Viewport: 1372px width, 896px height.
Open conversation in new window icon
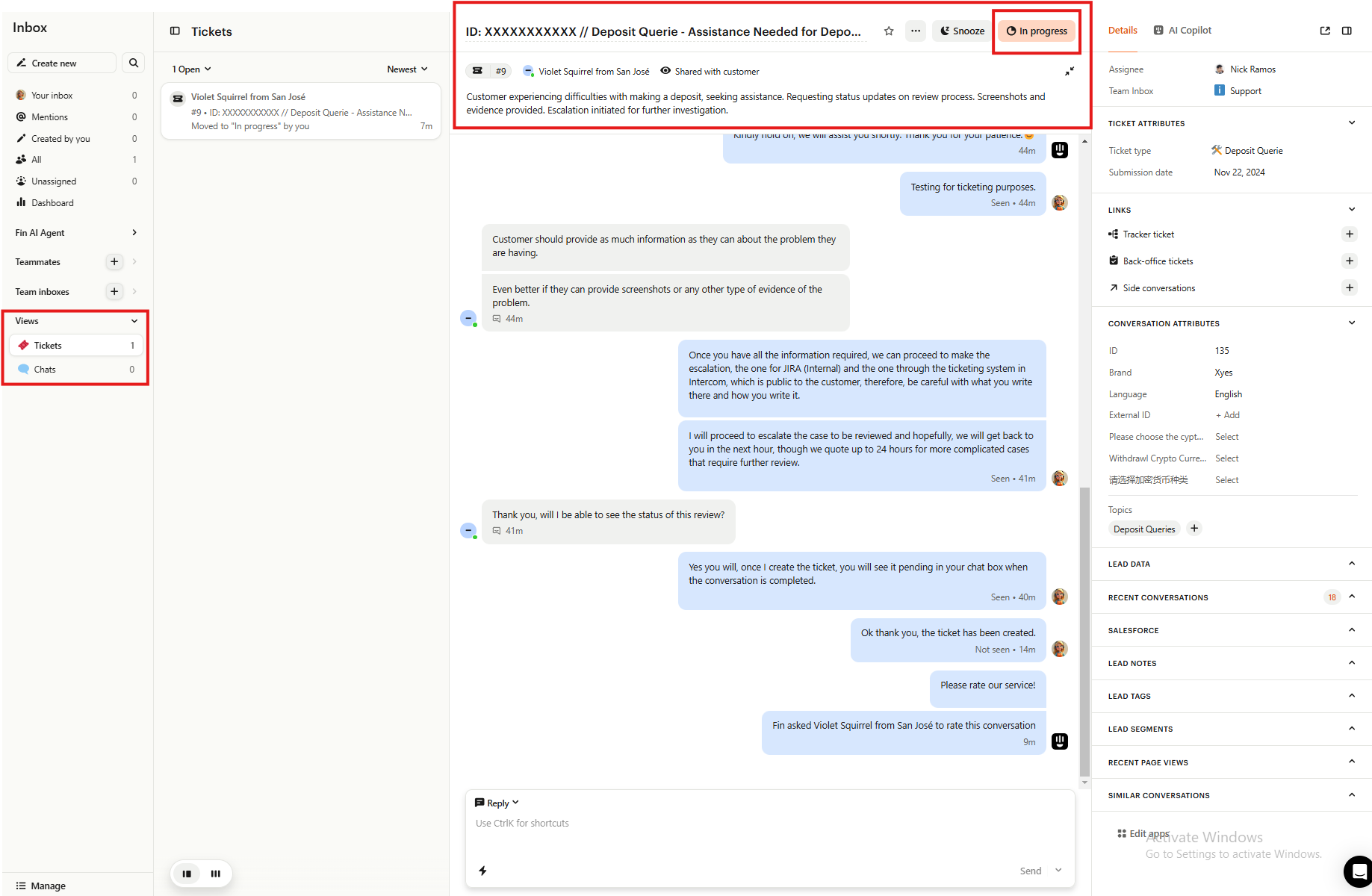click(x=1325, y=31)
